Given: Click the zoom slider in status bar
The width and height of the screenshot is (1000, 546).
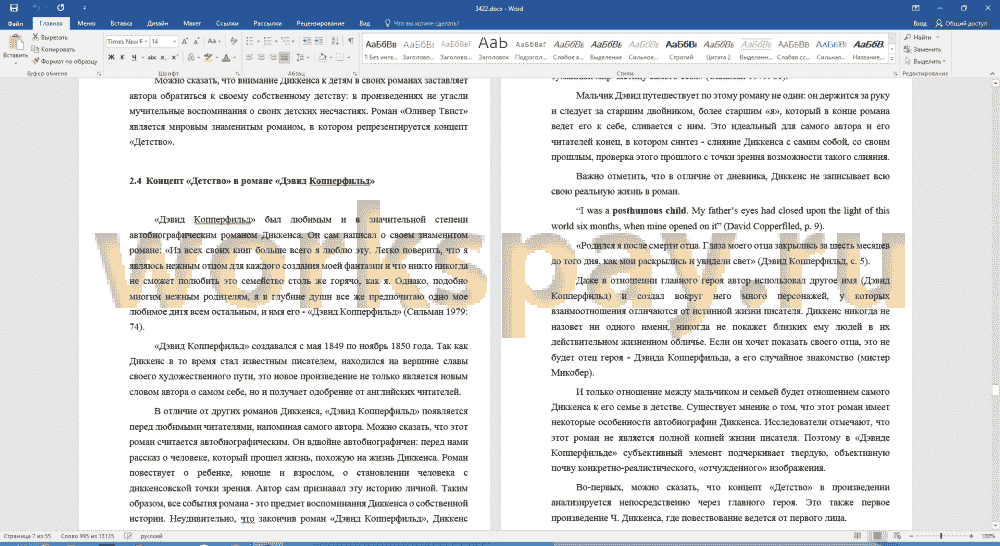Looking at the screenshot, I should pyautogui.click(x=941, y=536).
